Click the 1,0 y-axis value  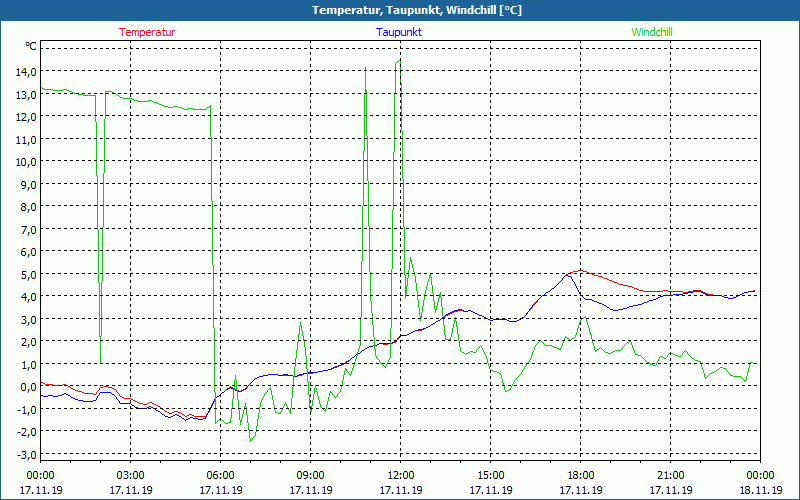[x=29, y=364]
